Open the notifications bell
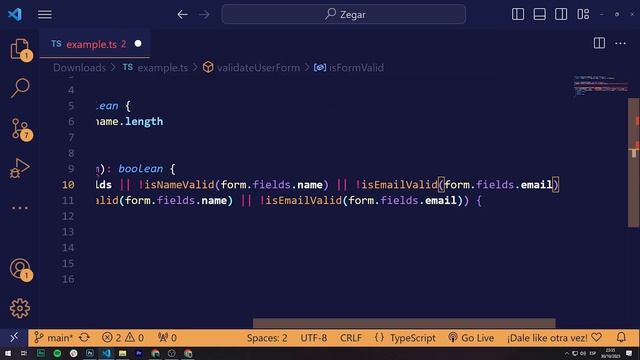 tap(621, 337)
